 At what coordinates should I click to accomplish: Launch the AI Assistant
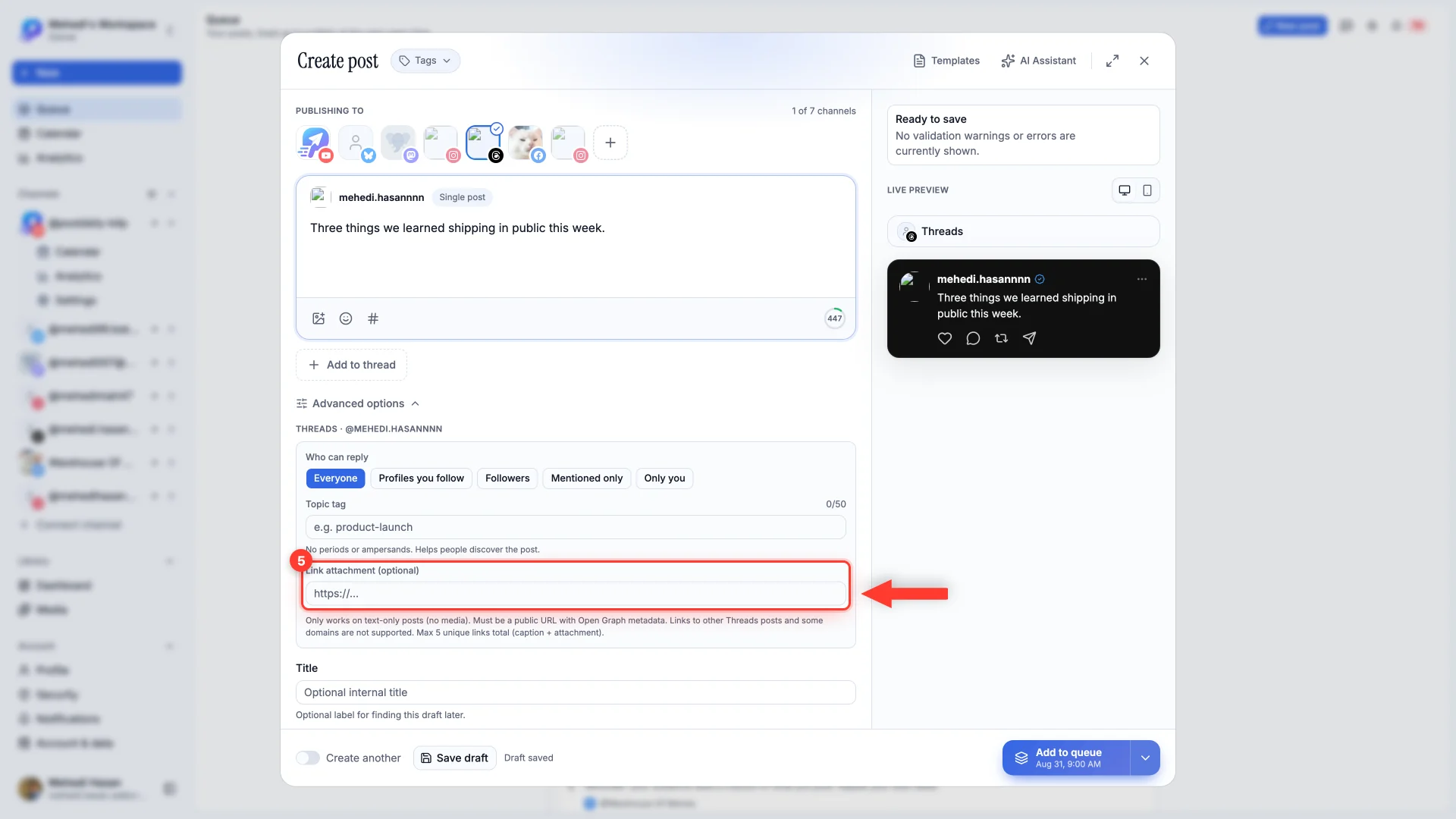tap(1038, 61)
